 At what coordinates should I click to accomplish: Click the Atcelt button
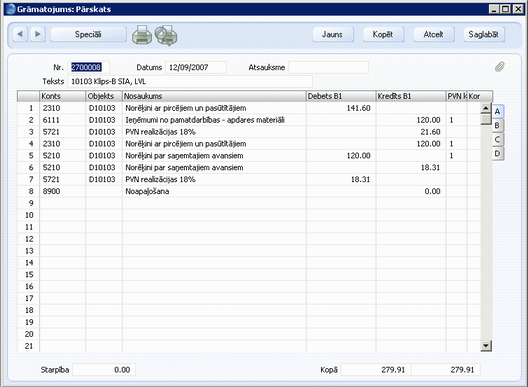434,34
